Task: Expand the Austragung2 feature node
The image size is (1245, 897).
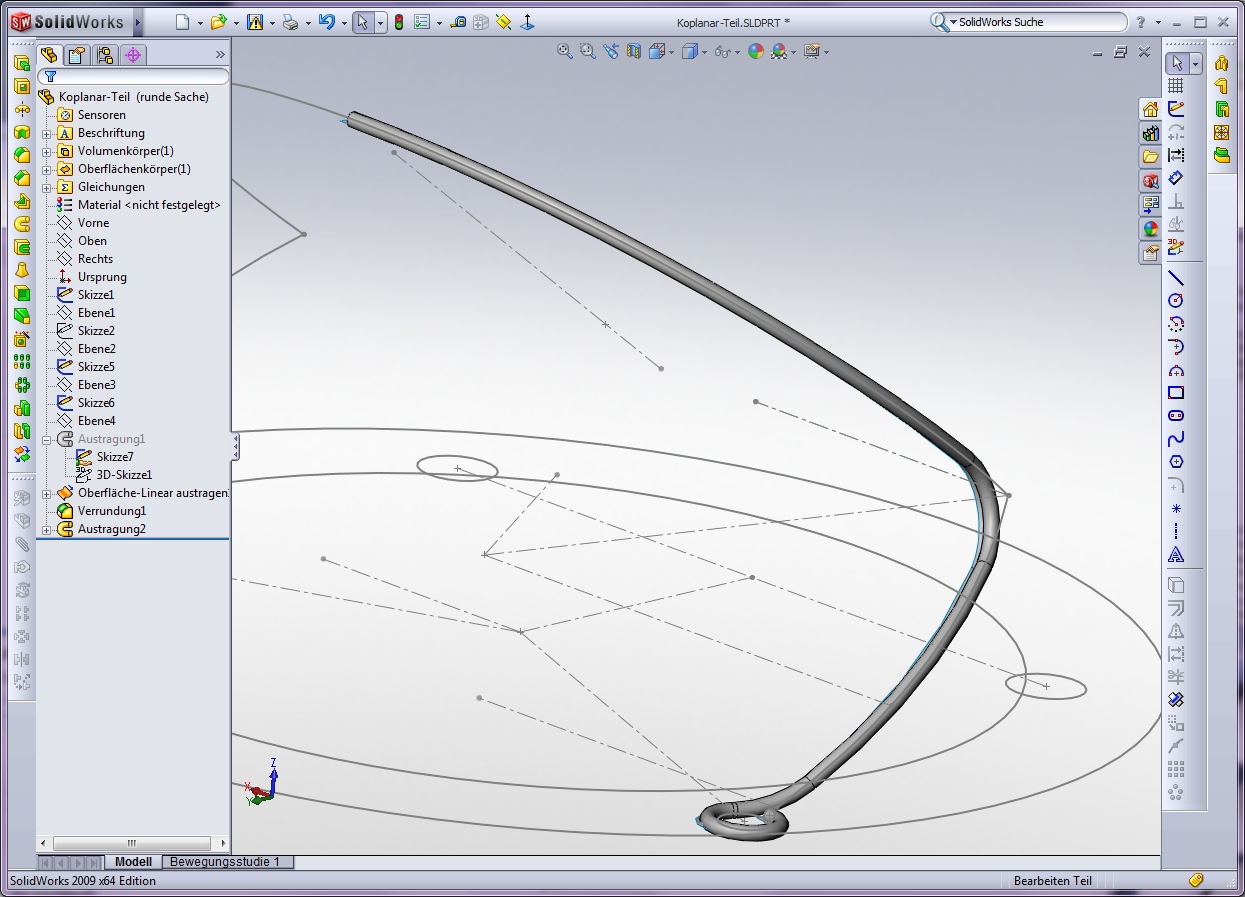Action: (46, 529)
